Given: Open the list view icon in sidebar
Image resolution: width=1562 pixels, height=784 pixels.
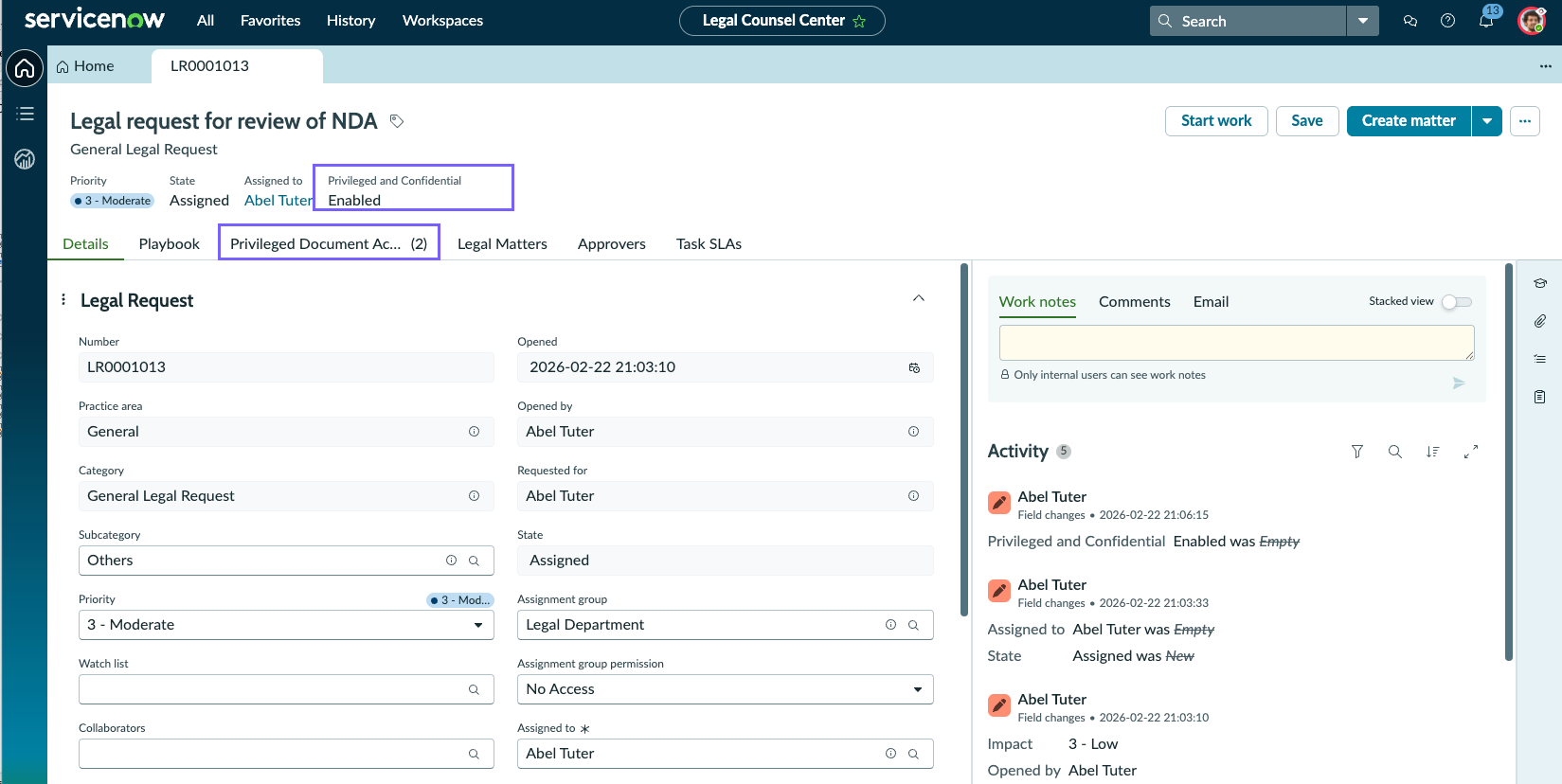Looking at the screenshot, I should (x=25, y=114).
